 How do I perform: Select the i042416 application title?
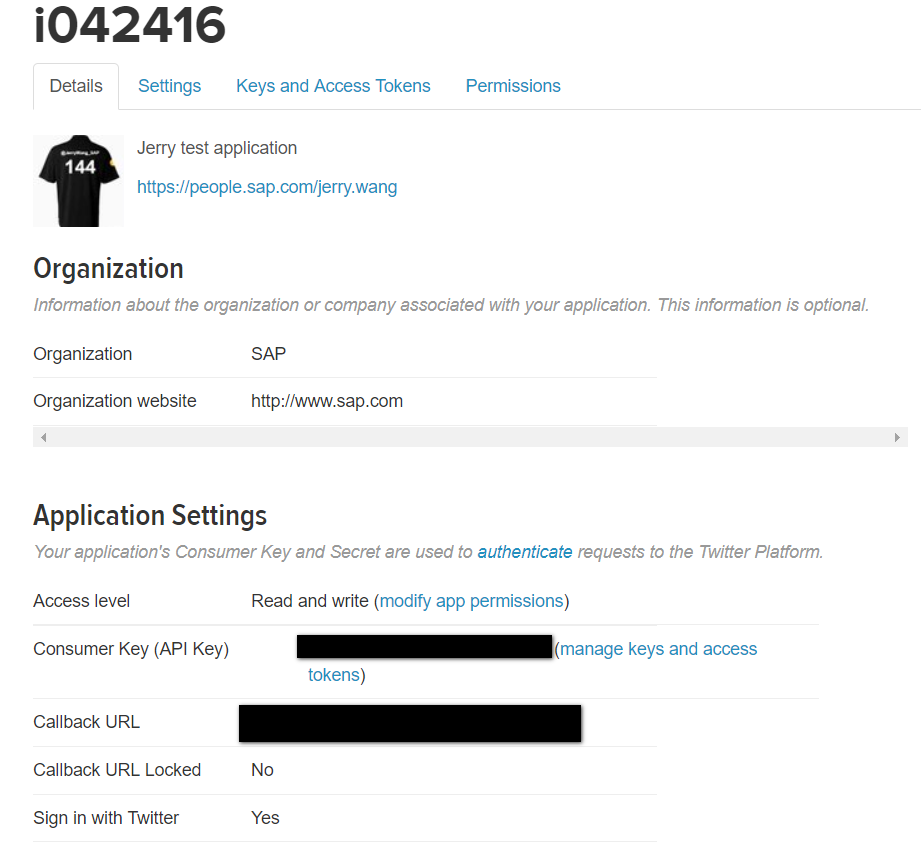point(129,25)
